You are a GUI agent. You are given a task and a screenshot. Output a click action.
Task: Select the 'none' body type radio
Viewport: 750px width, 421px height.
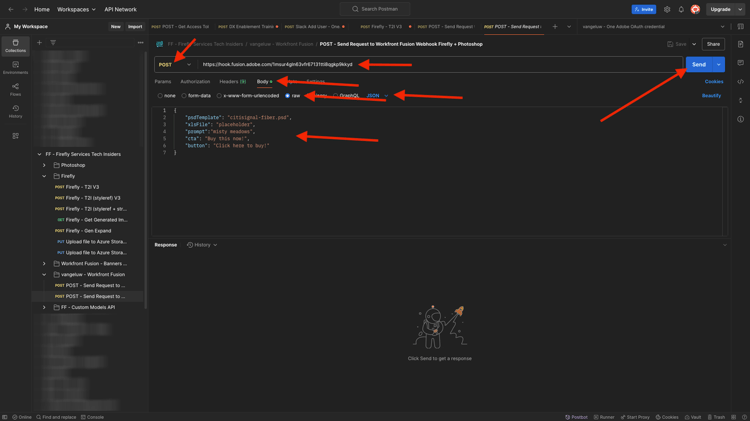click(160, 96)
